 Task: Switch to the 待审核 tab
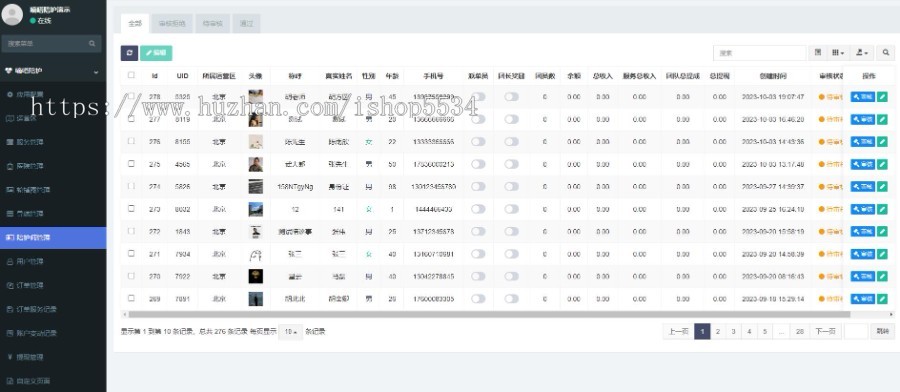pyautogui.click(x=212, y=24)
